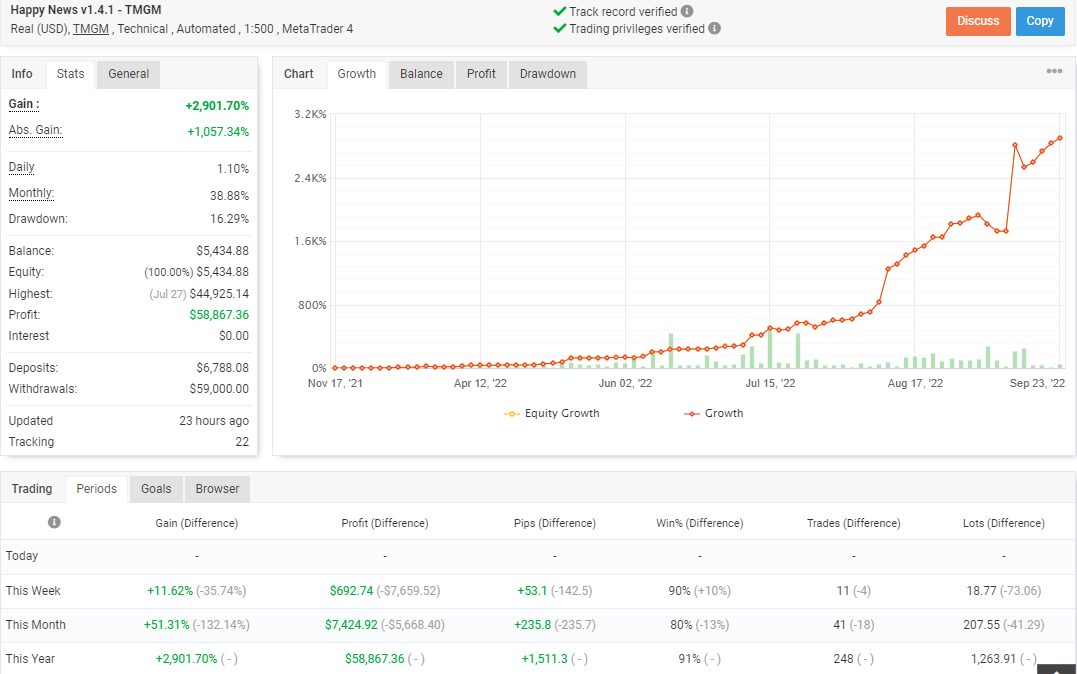Click the Pips (Difference) column header
This screenshot has height=674, width=1077.
tap(554, 523)
